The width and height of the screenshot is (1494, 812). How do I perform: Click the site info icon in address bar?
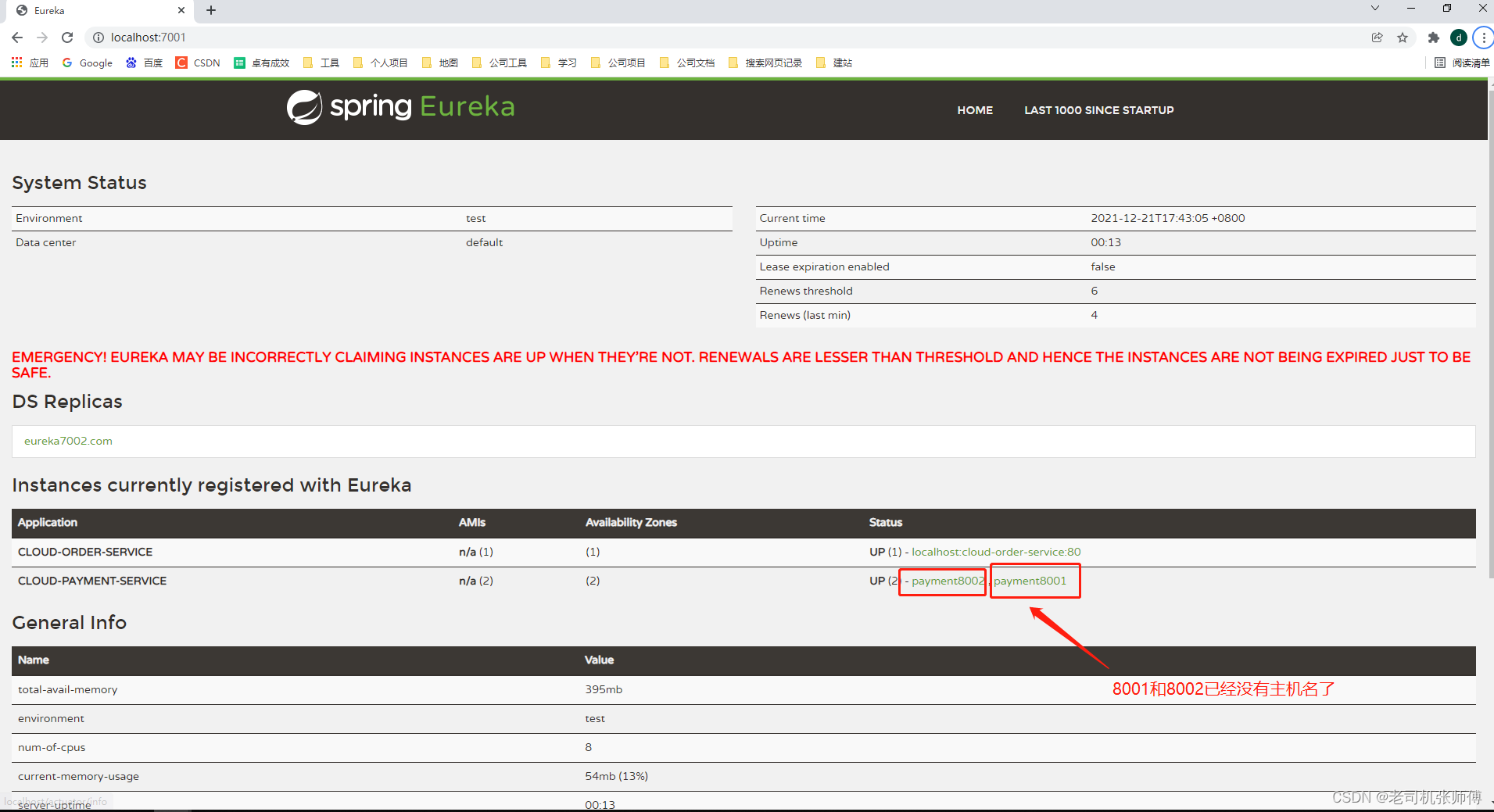tap(99, 38)
